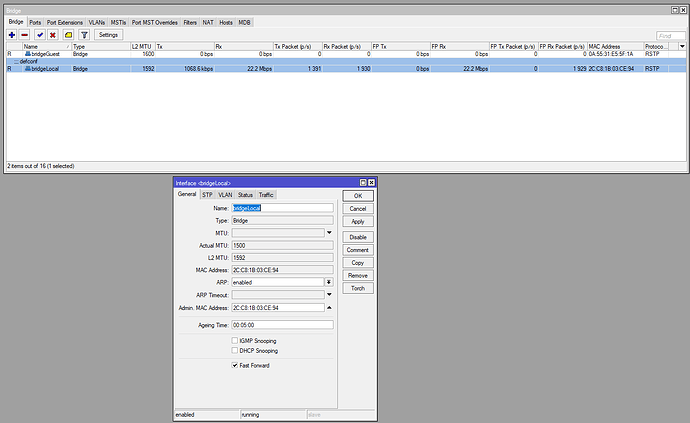The height and width of the screenshot is (423, 690).
Task: Click the red X Disable icon
Action: pos(53,34)
